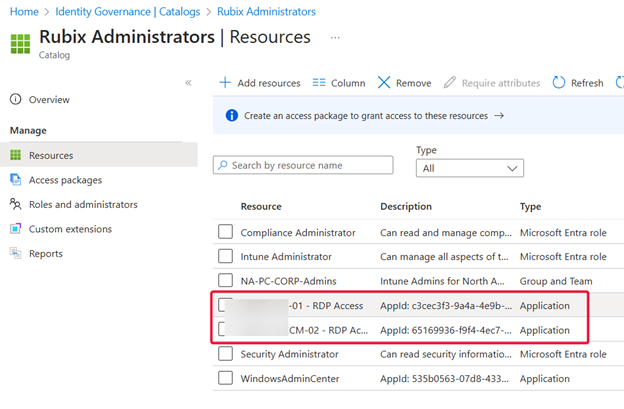Click the Refresh button label
The height and width of the screenshot is (409, 624).
tap(587, 83)
